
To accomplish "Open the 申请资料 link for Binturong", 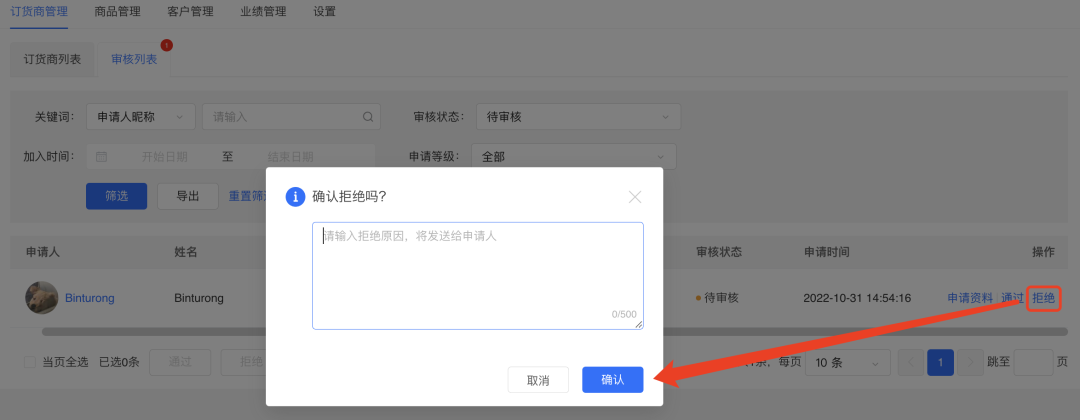I will [x=970, y=298].
